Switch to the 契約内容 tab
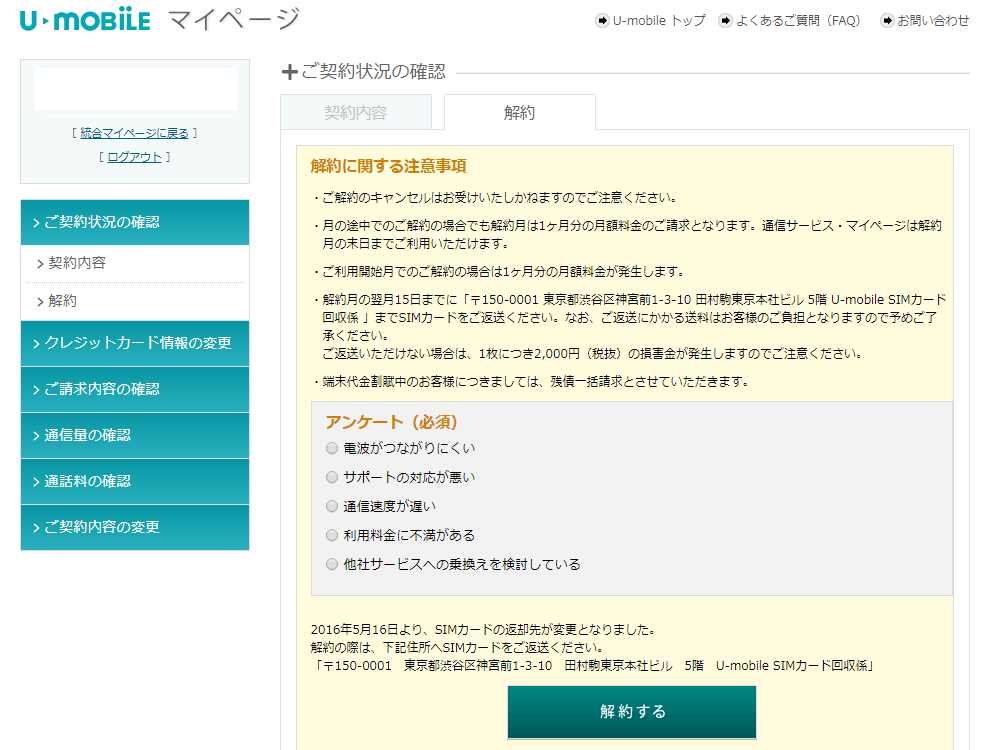 [x=357, y=112]
